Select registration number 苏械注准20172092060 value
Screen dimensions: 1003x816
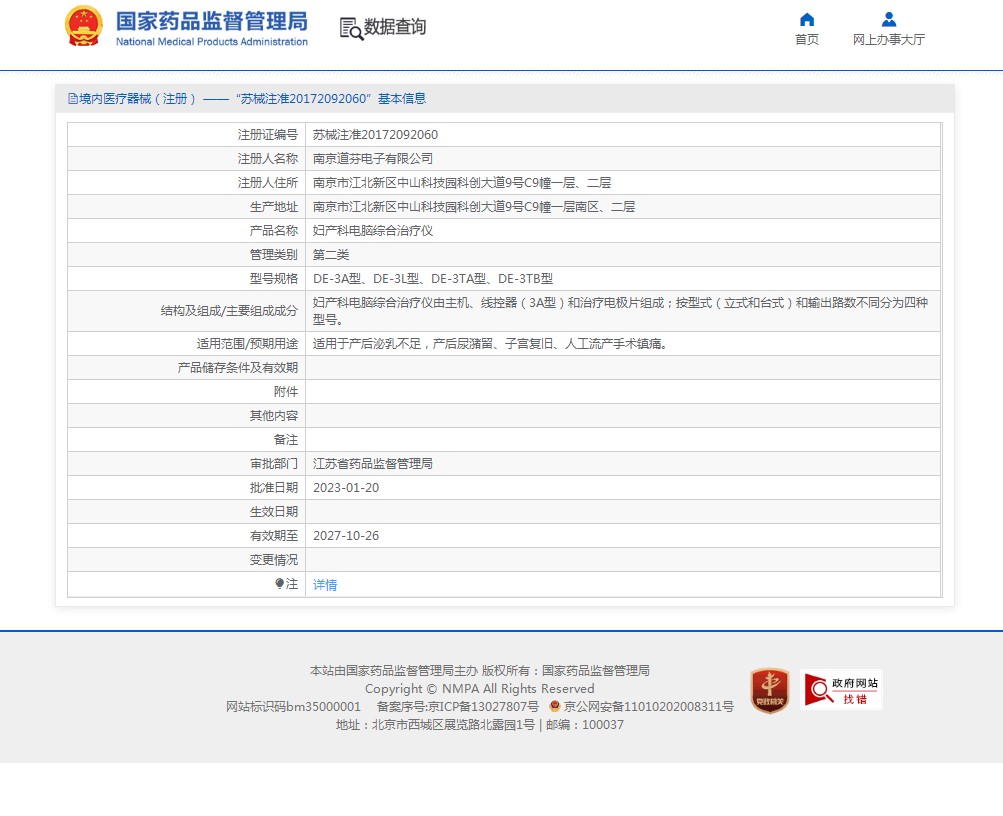coord(375,135)
